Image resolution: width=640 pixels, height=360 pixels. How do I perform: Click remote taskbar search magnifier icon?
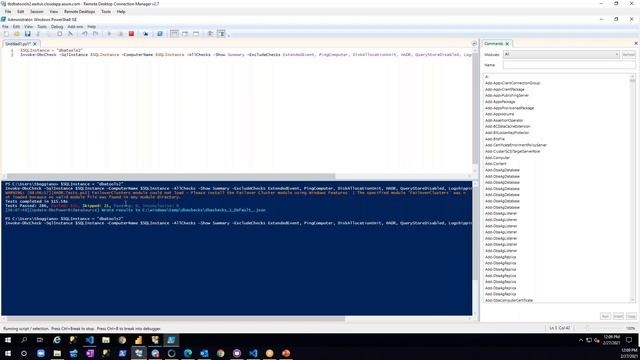pyautogui.click(x=24, y=340)
